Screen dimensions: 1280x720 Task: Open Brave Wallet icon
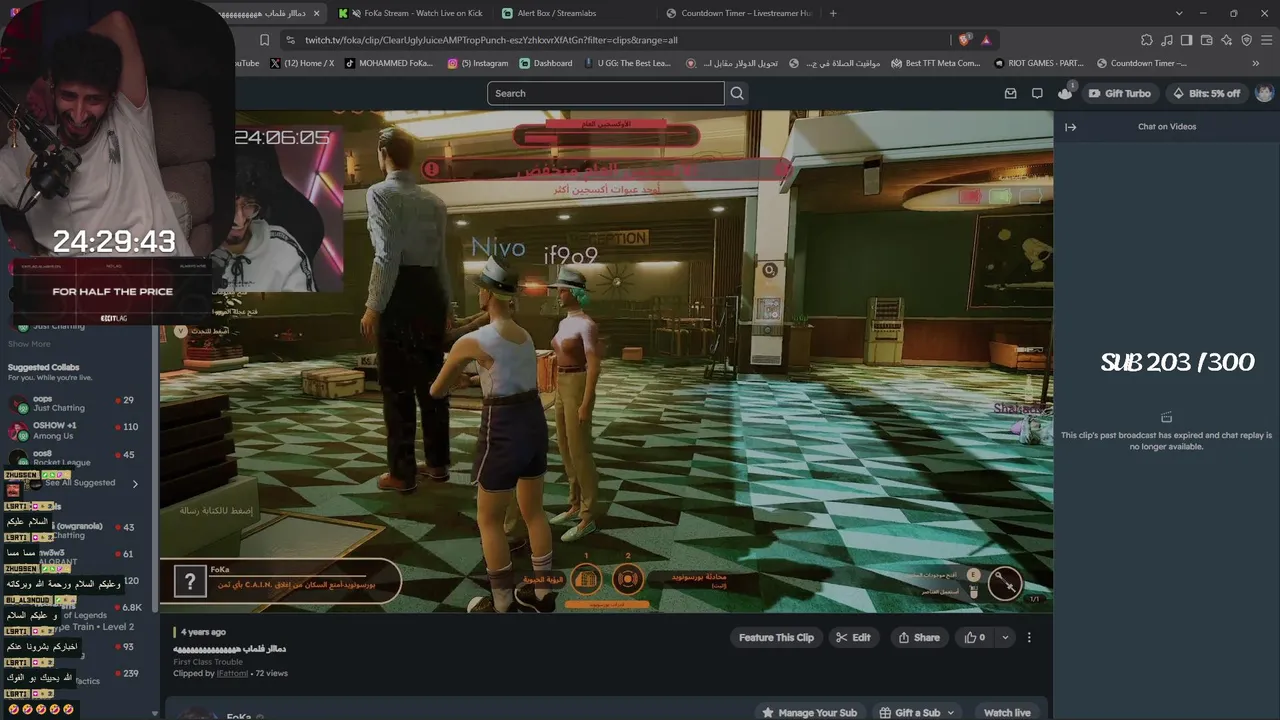pyautogui.click(x=1206, y=40)
